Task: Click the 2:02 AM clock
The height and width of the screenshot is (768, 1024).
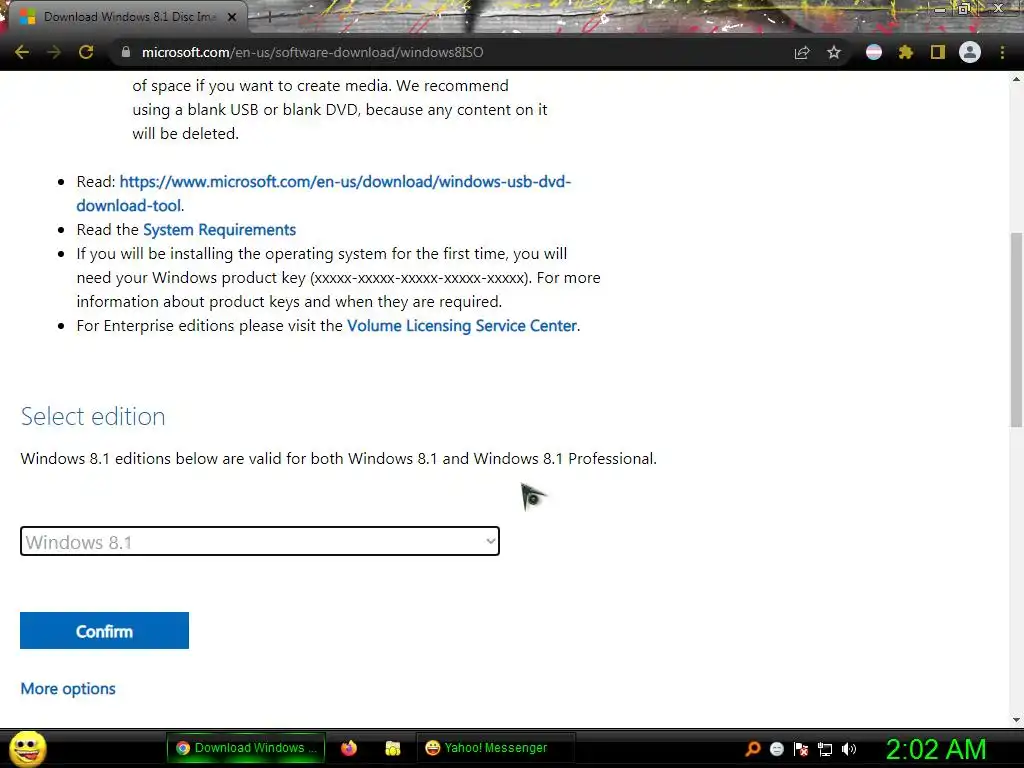Action: coord(935,749)
